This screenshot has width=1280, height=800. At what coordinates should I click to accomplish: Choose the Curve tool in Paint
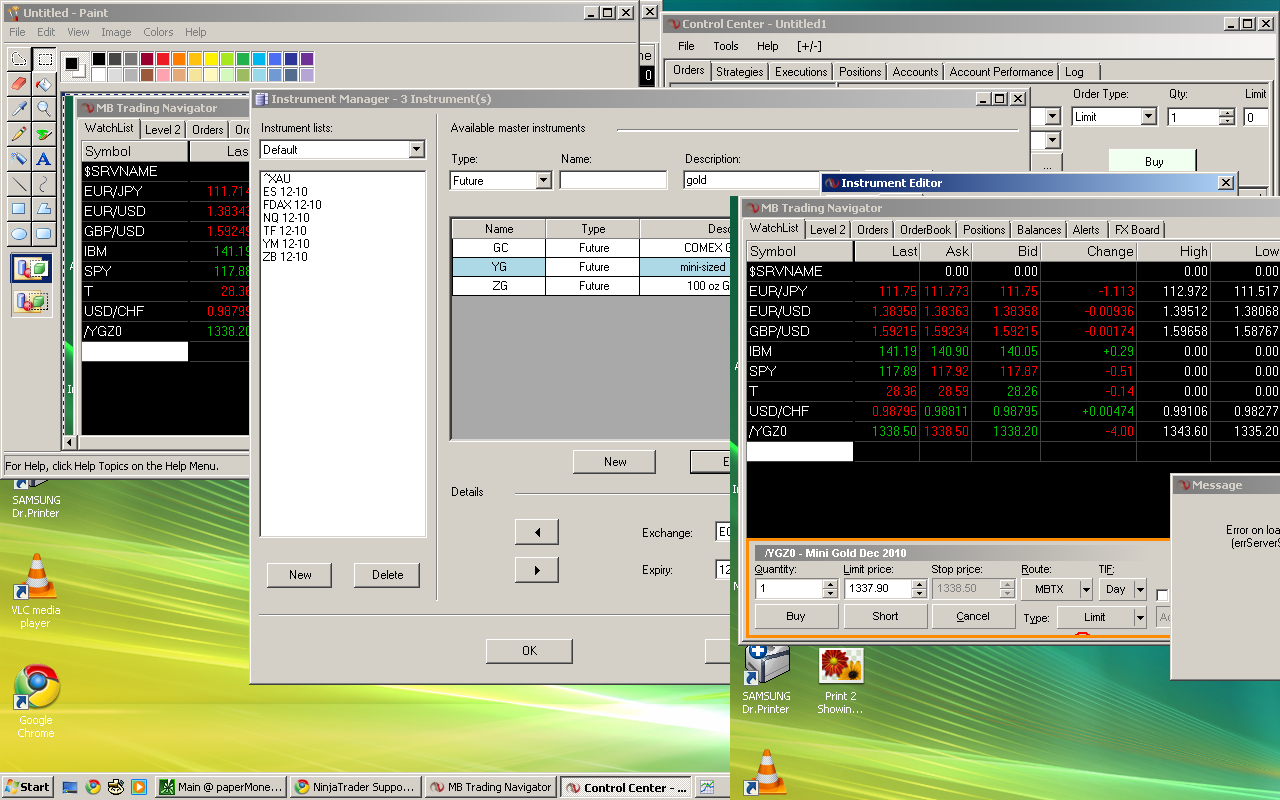(44, 184)
